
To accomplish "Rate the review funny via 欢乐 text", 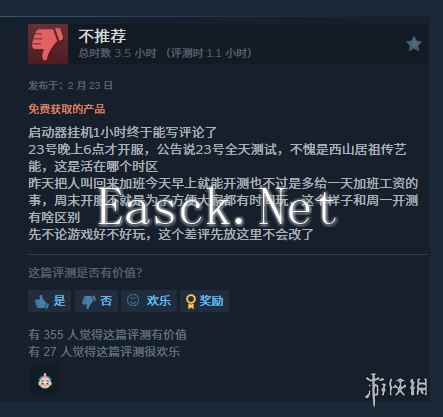I will [x=159, y=301].
